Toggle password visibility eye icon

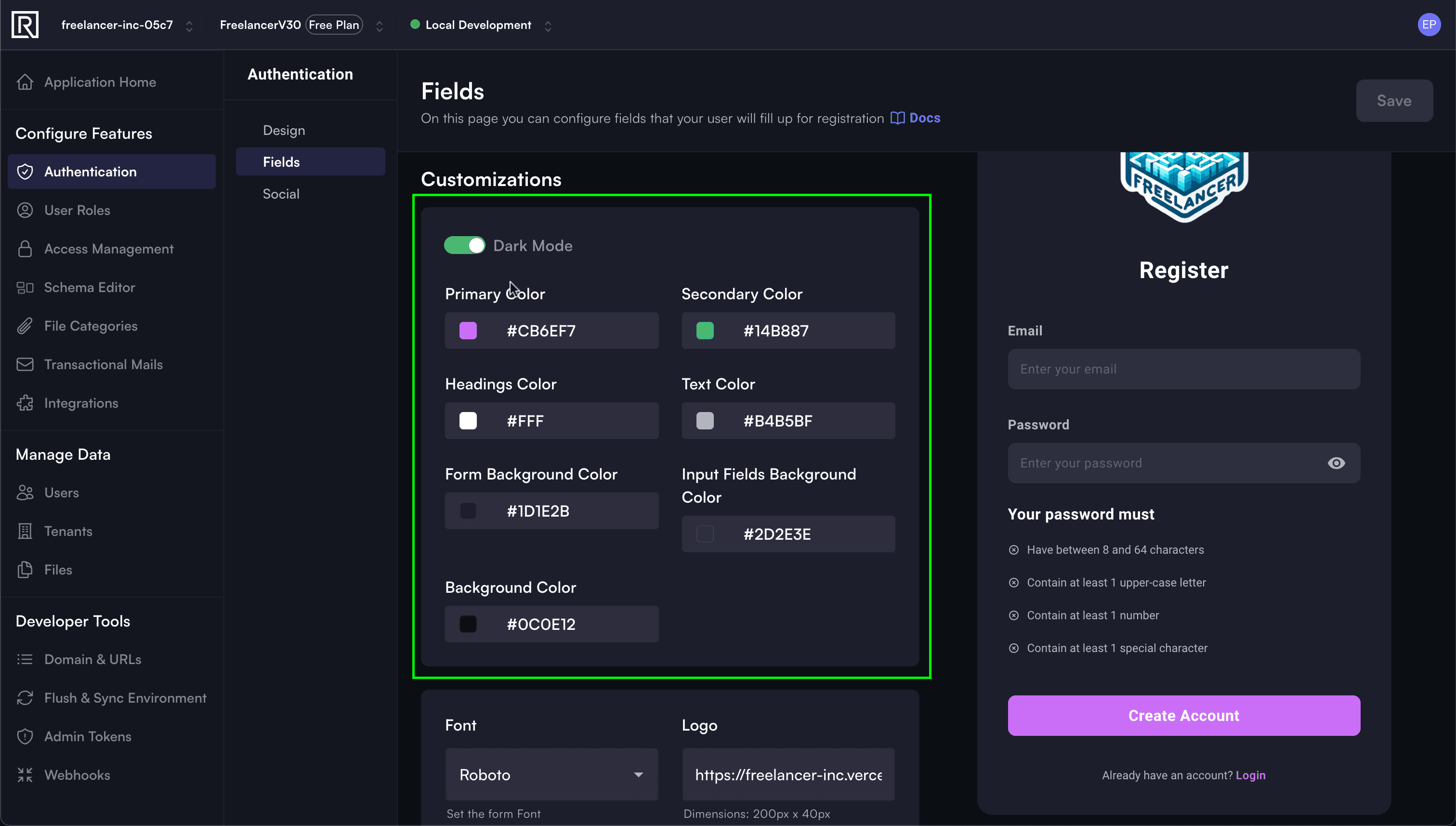1336,464
